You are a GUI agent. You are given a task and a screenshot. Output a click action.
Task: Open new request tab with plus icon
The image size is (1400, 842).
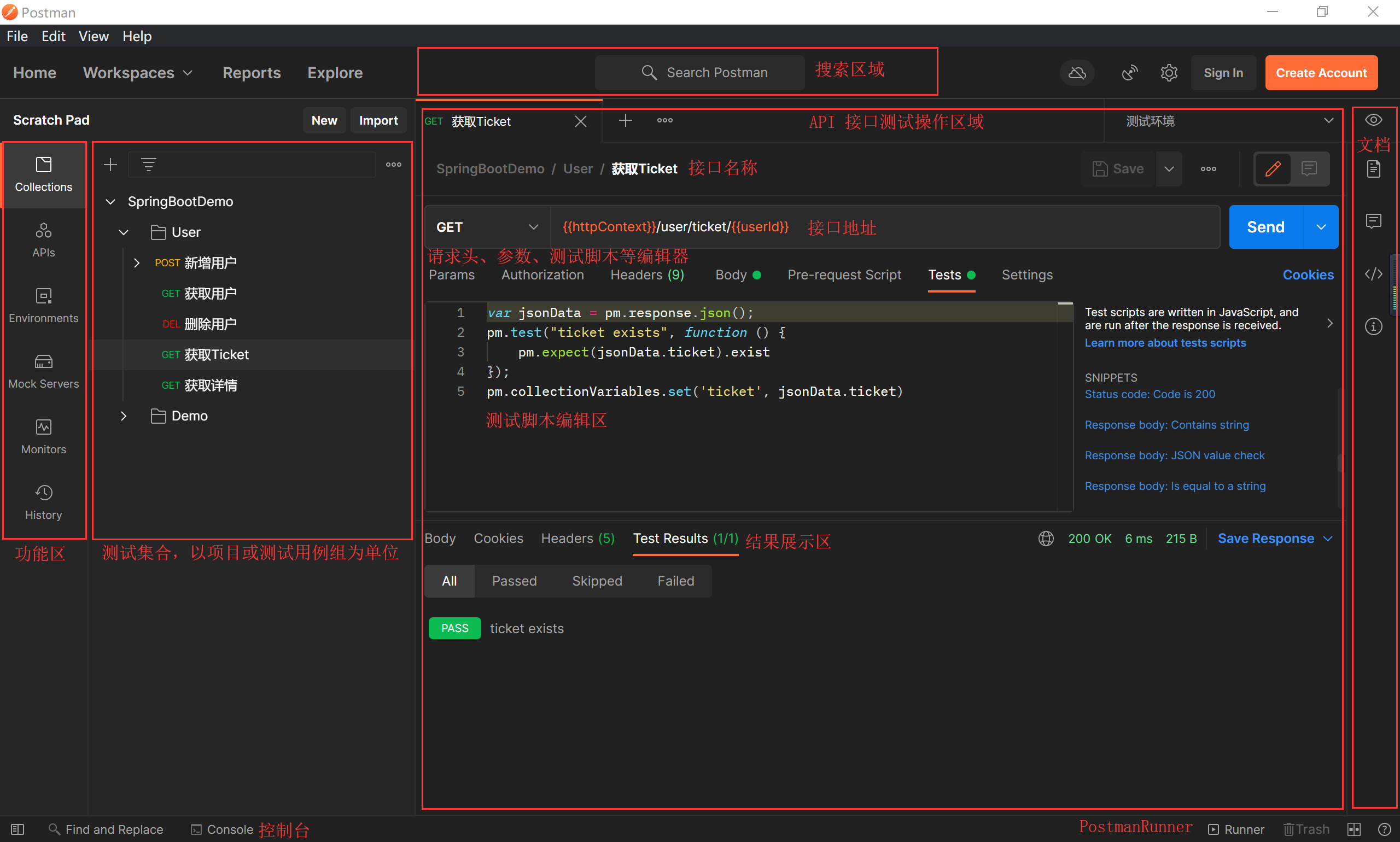pyautogui.click(x=626, y=120)
